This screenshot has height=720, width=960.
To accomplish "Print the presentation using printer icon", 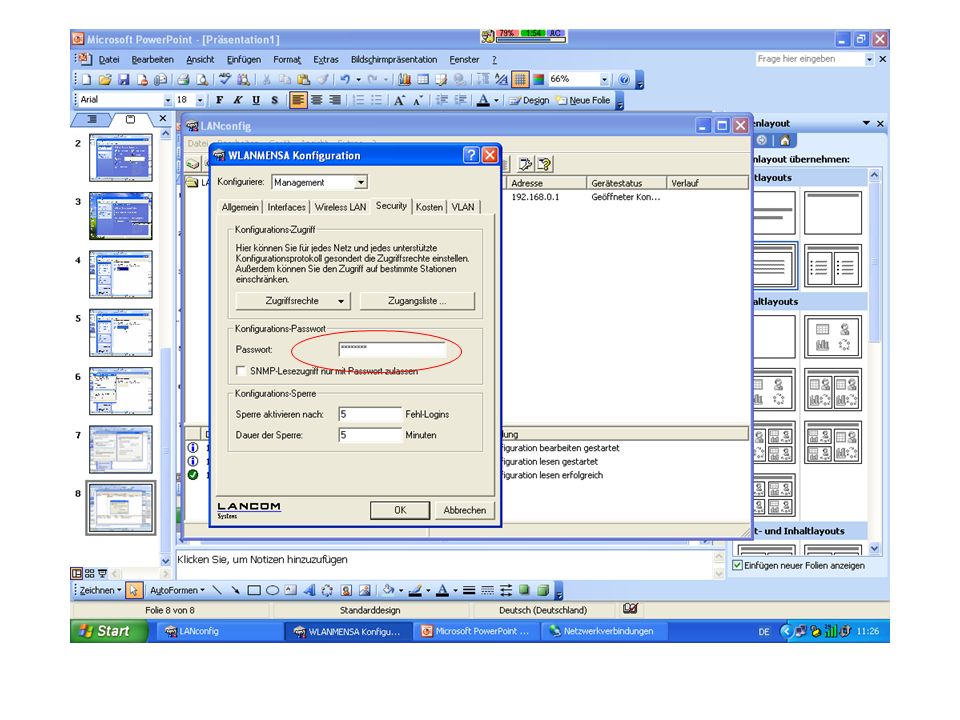I will point(183,80).
